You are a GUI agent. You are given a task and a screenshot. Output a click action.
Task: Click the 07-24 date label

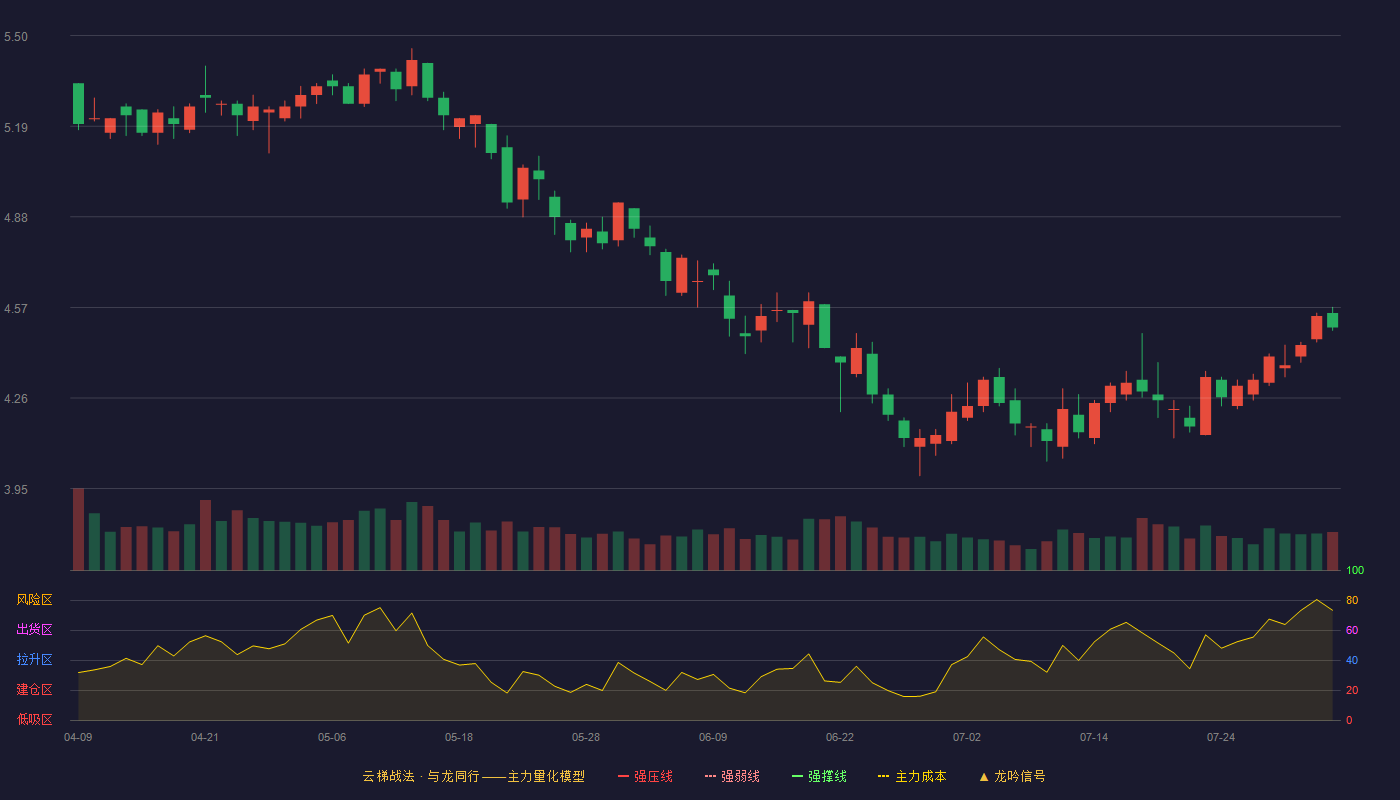tap(1221, 737)
